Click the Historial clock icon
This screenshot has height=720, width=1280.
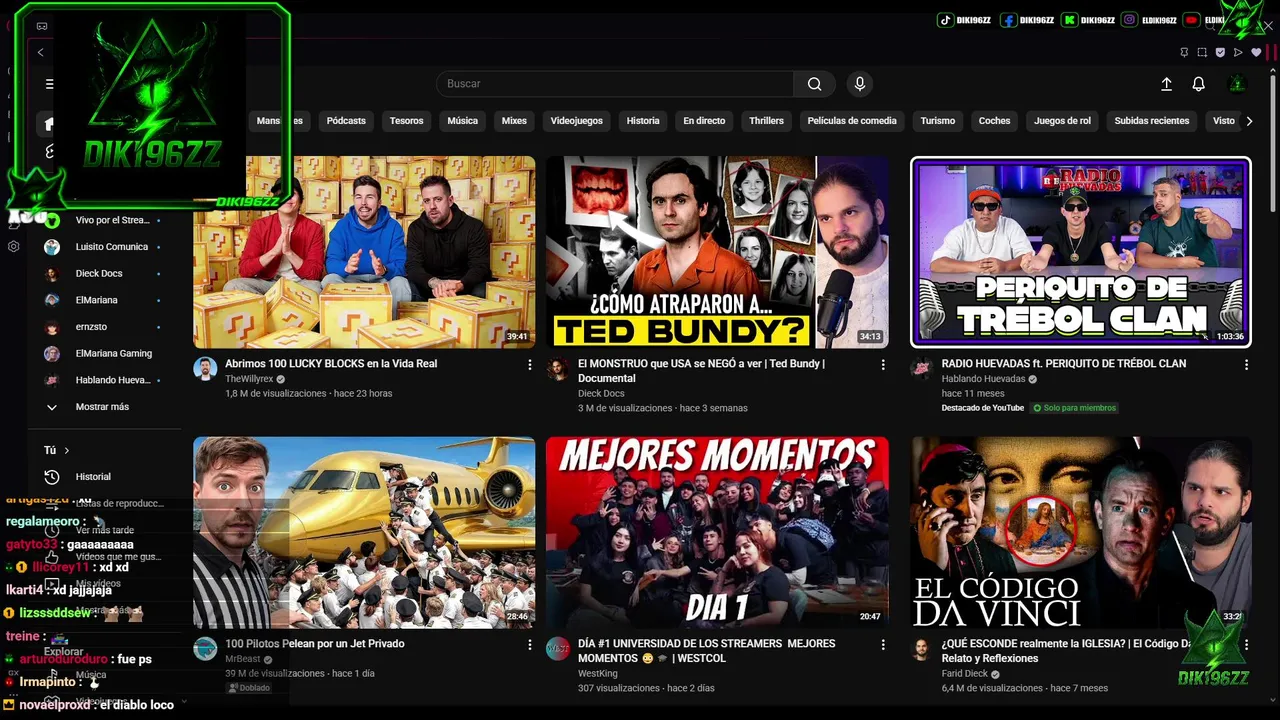coord(52,477)
